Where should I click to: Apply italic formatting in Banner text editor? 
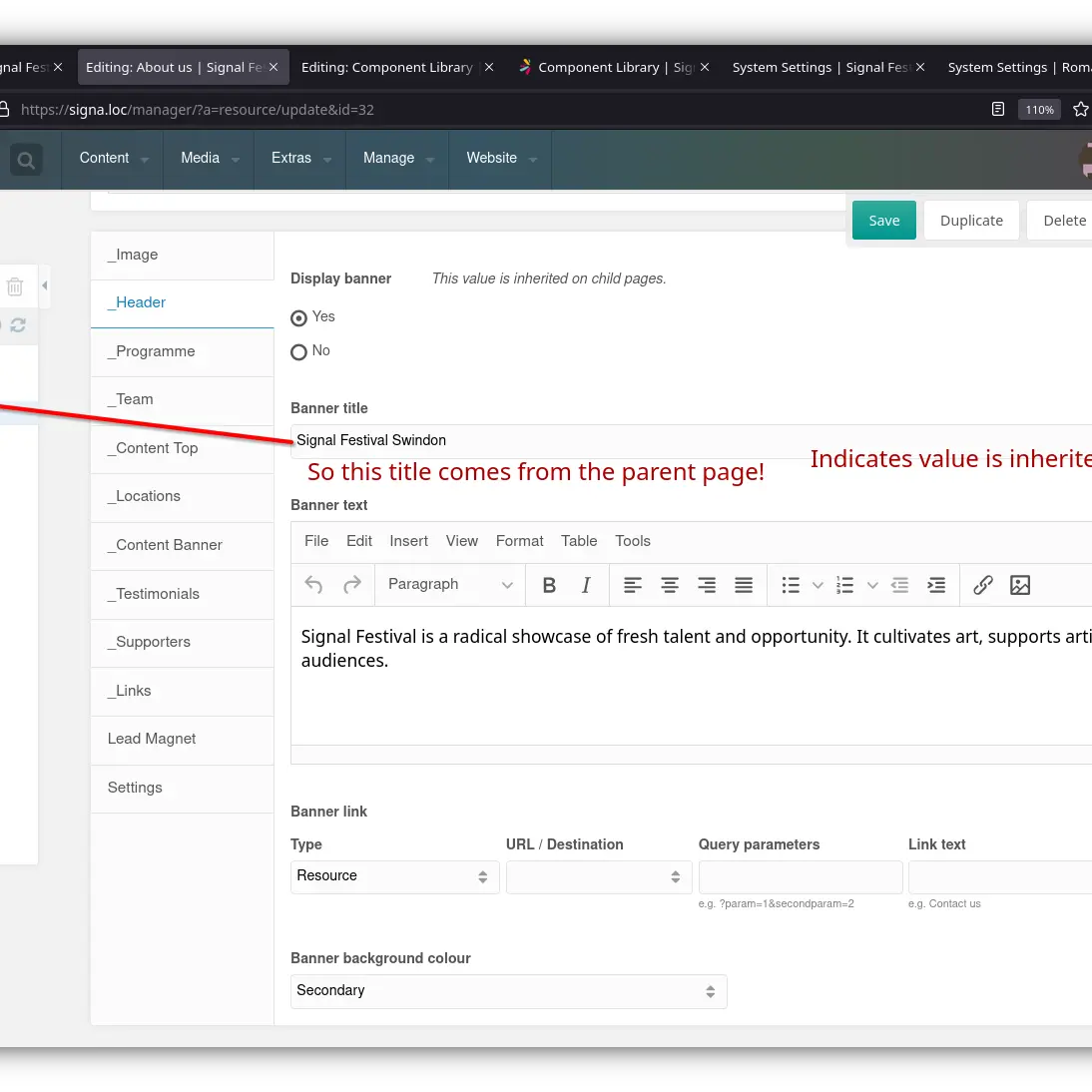[x=586, y=585]
